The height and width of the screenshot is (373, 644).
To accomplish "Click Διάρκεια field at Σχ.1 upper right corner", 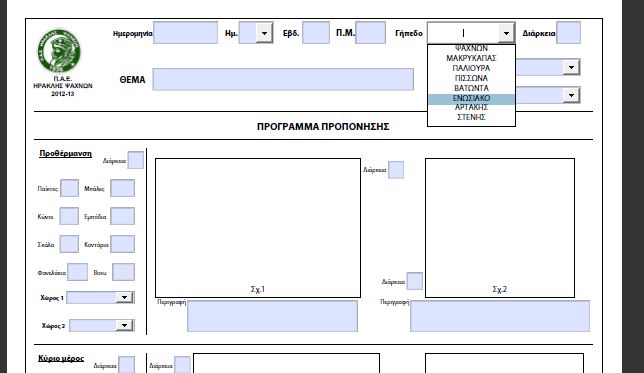I will 396,170.
